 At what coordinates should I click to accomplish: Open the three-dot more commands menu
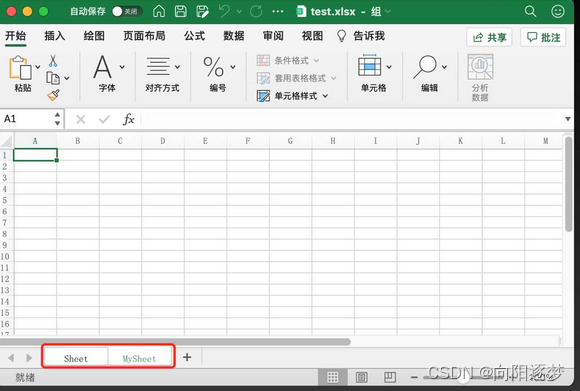click(278, 11)
